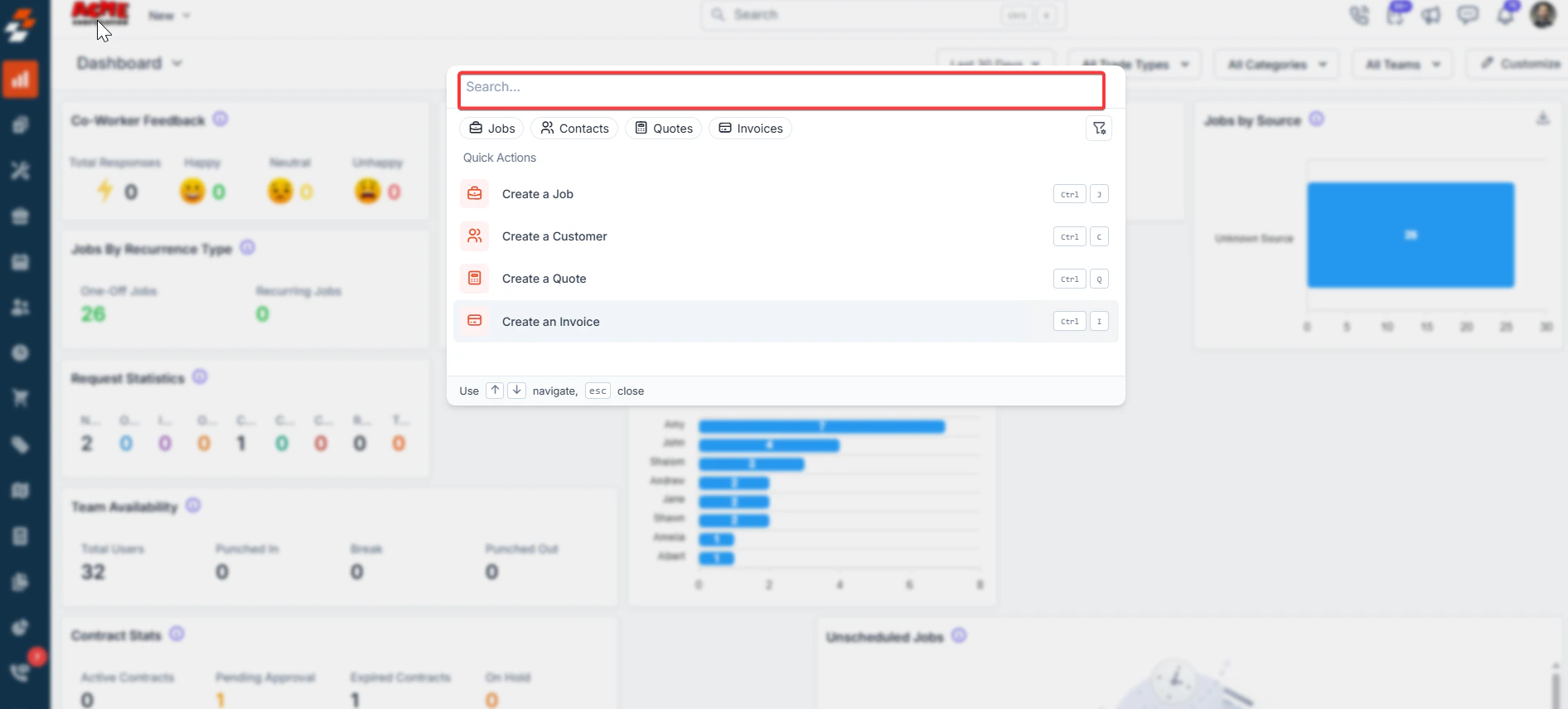Click the app logo atop the sidebar
The width and height of the screenshot is (1568, 709).
point(20,25)
